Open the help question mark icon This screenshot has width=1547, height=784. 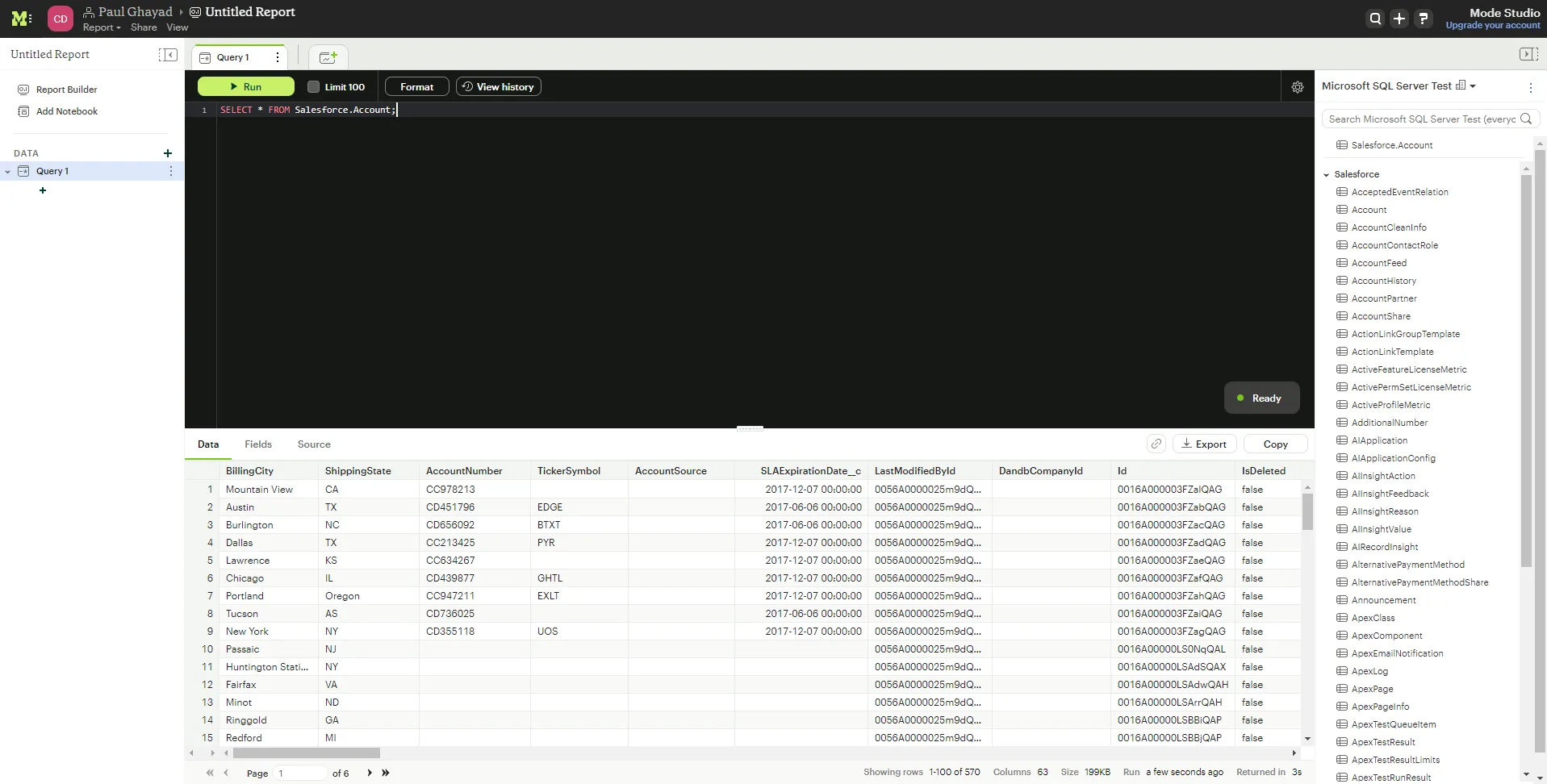pos(1424,19)
